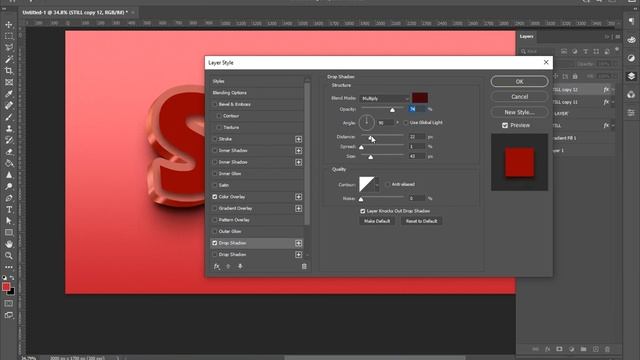This screenshot has height=360, width=640.
Task: Click the Make Default button
Action: [x=377, y=221]
